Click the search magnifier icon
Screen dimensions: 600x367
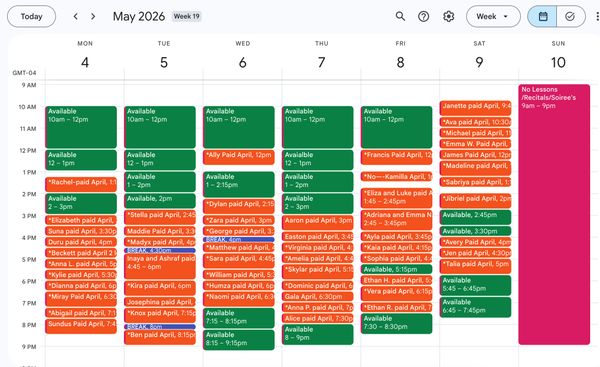(x=400, y=16)
